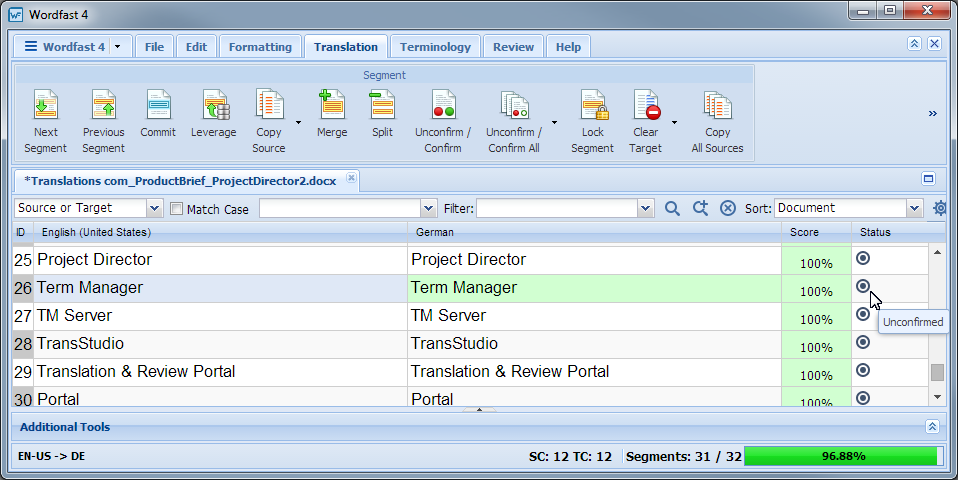Toggle the Match Case checkbox
This screenshot has height=480, width=958.
(x=177, y=208)
